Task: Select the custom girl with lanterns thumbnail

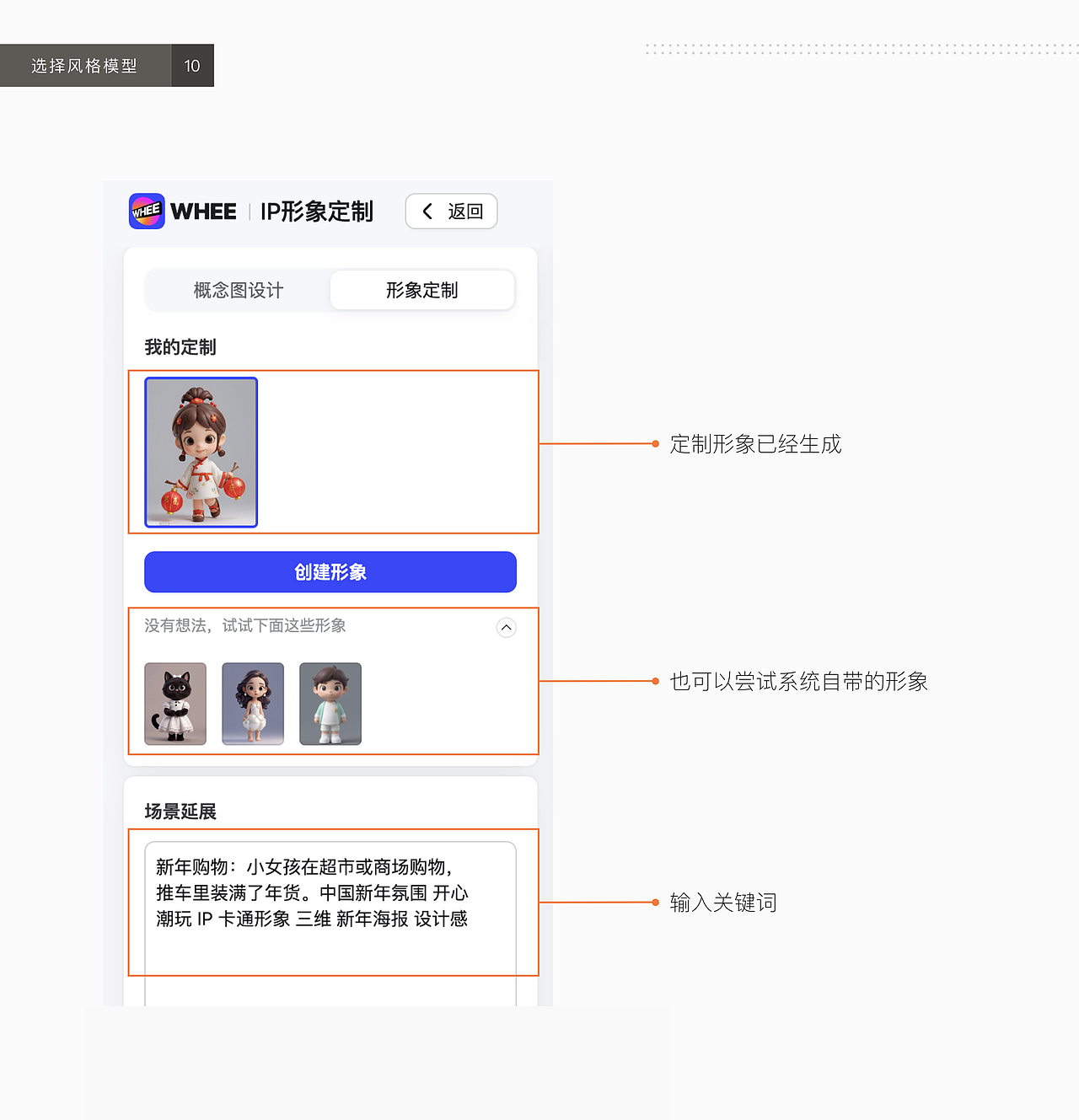Action: pos(201,453)
